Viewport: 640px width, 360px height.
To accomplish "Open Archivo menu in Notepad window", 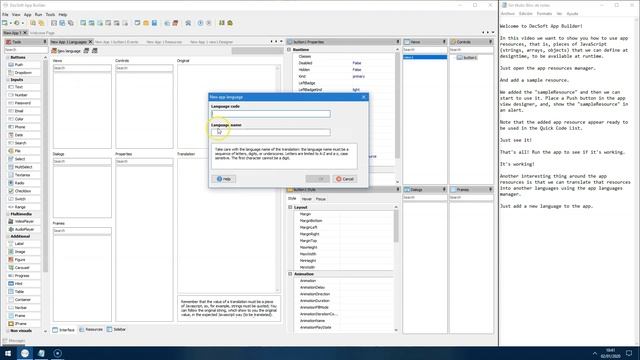I will (x=507, y=14).
